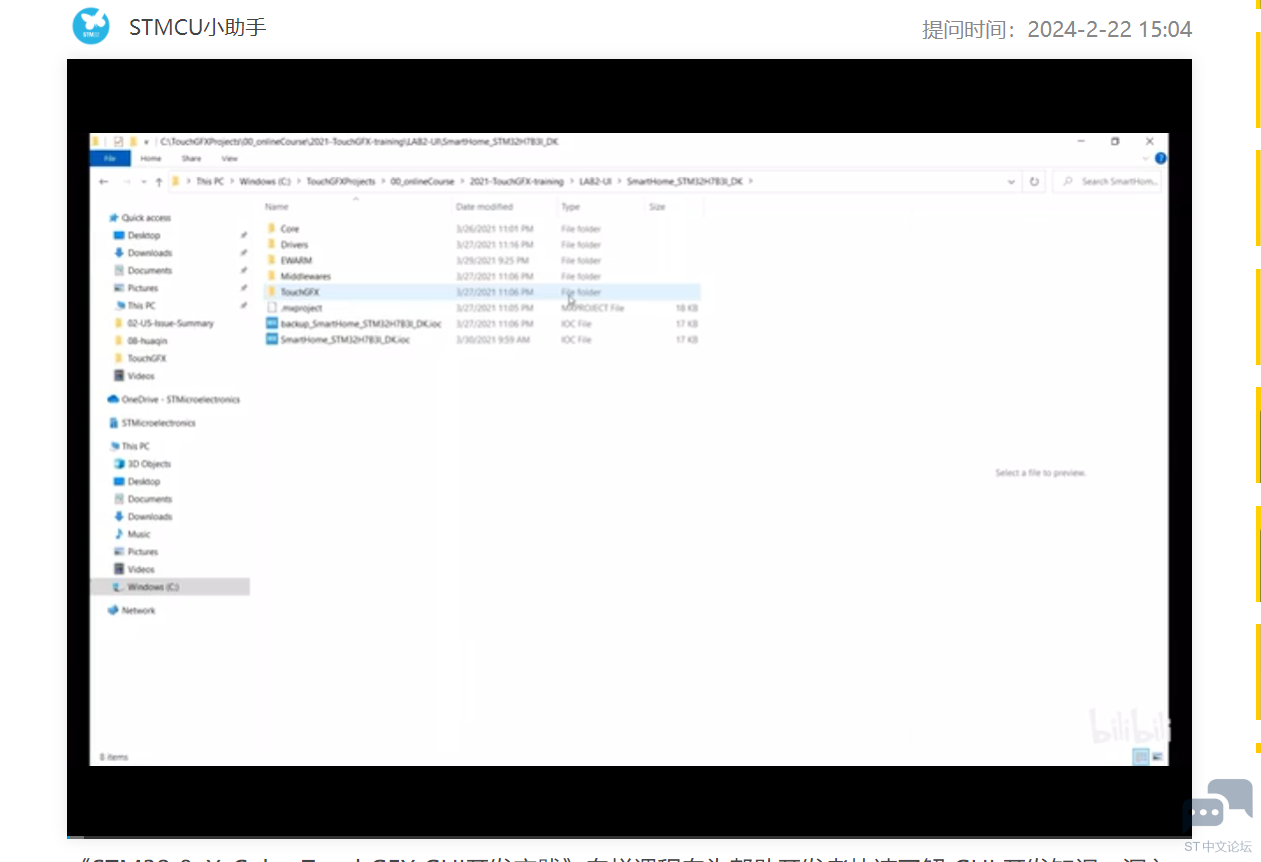Open Pictures under This PC tree
The width and height of the screenshot is (1261, 862).
point(142,552)
